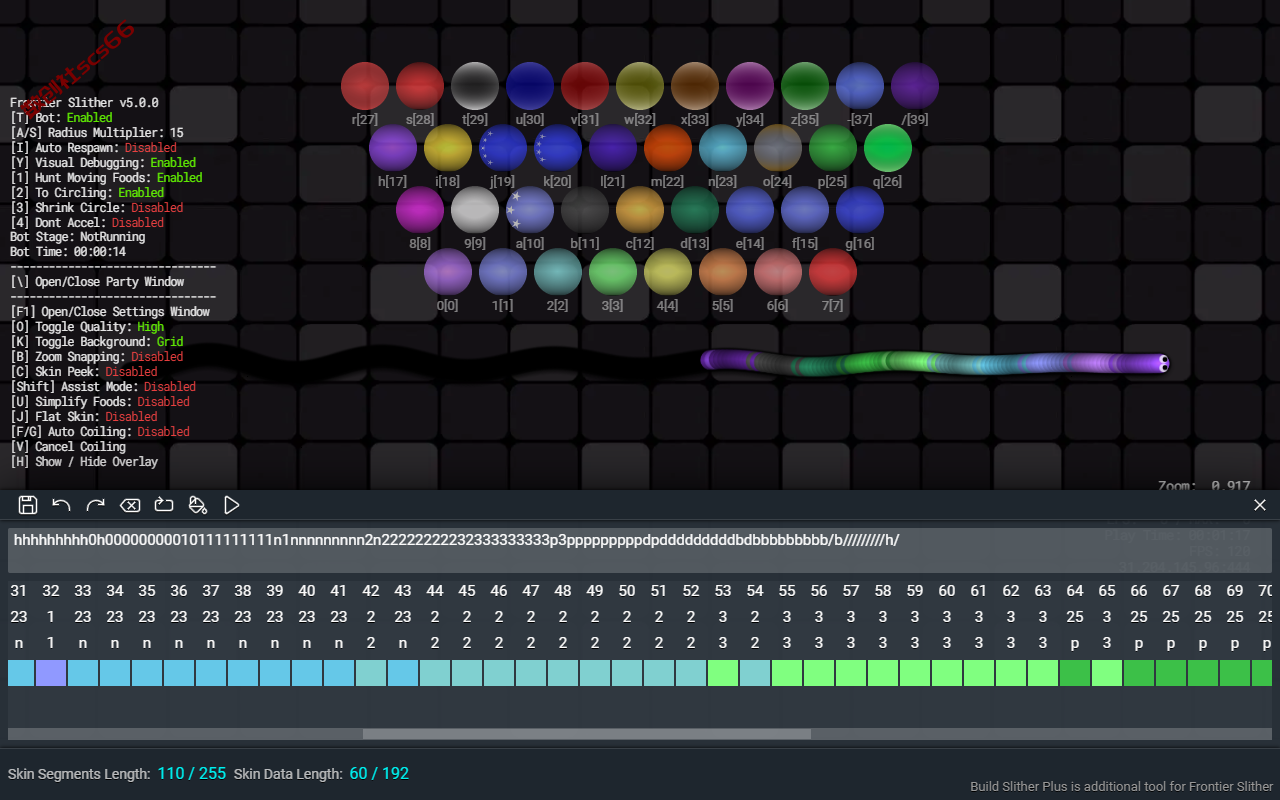Select the dark green cell under segment 64
The image size is (1280, 800).
click(1075, 673)
